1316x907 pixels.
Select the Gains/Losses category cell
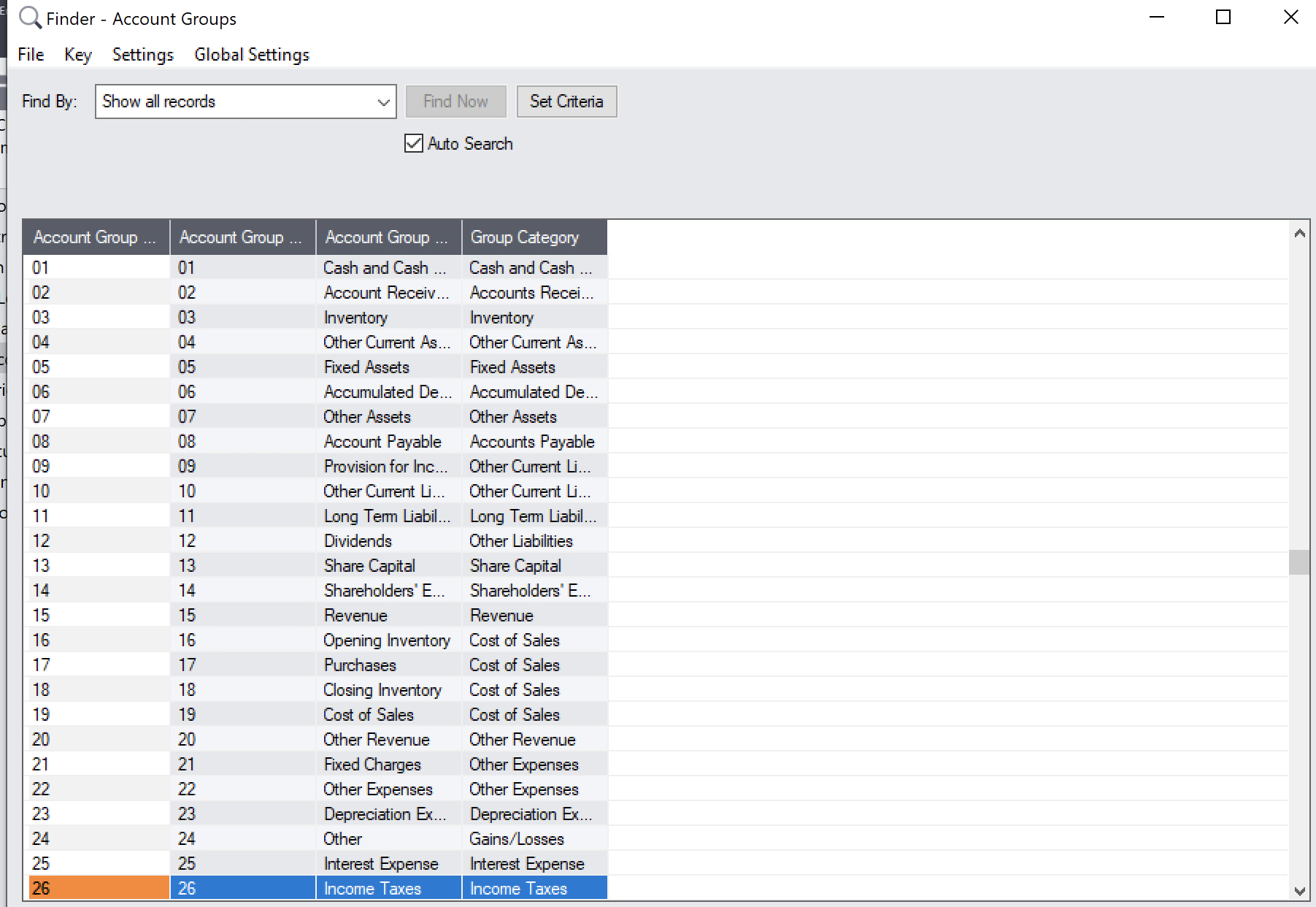coord(535,839)
